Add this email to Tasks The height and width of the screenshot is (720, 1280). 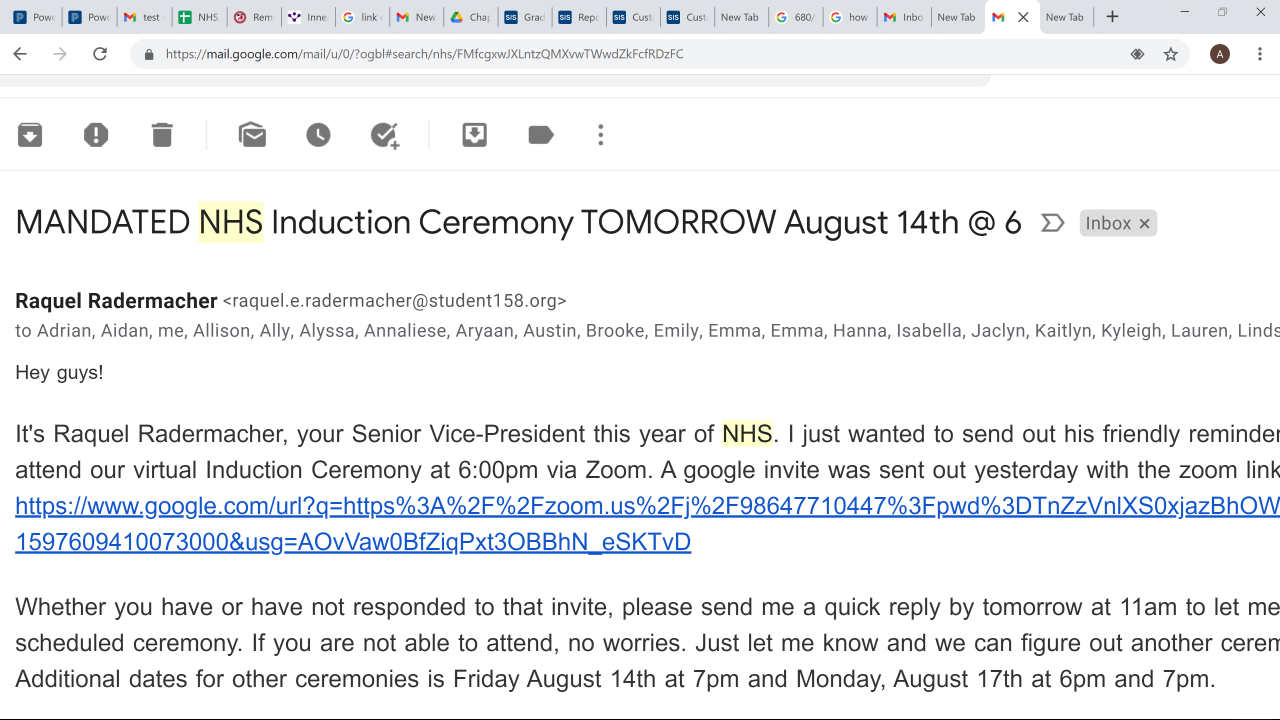point(385,135)
